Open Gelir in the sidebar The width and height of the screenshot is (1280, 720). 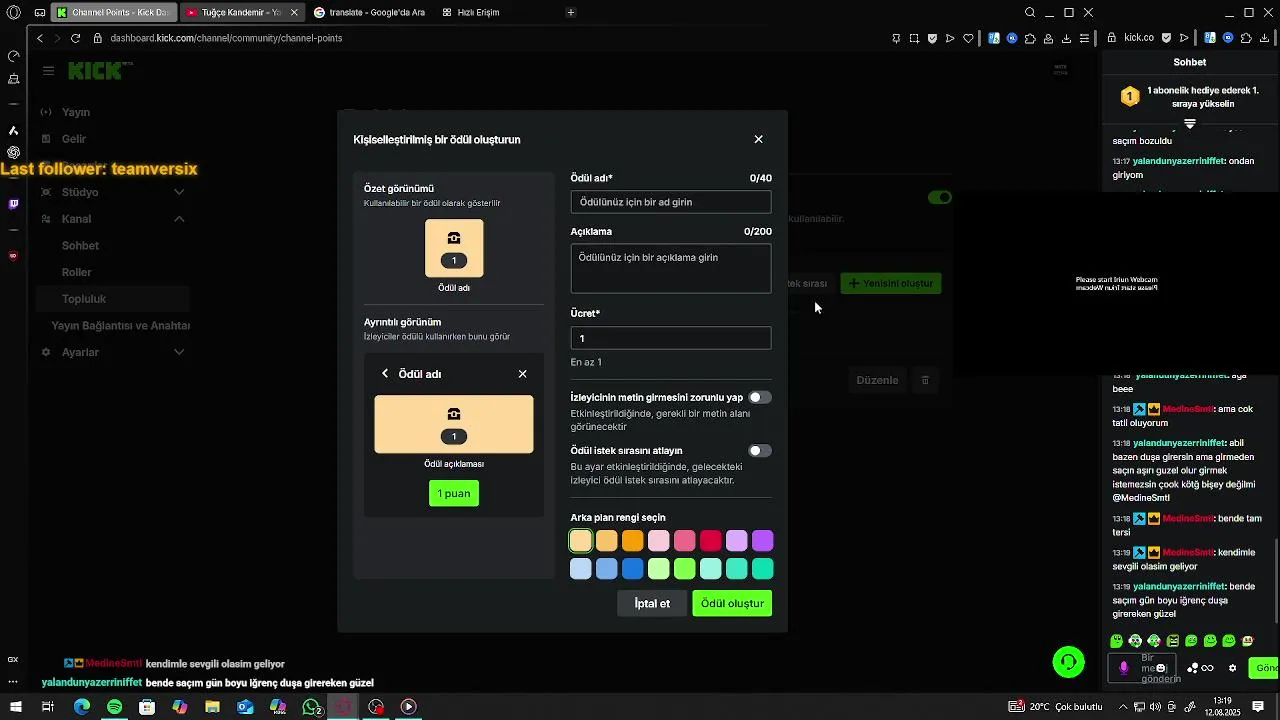coord(74,139)
